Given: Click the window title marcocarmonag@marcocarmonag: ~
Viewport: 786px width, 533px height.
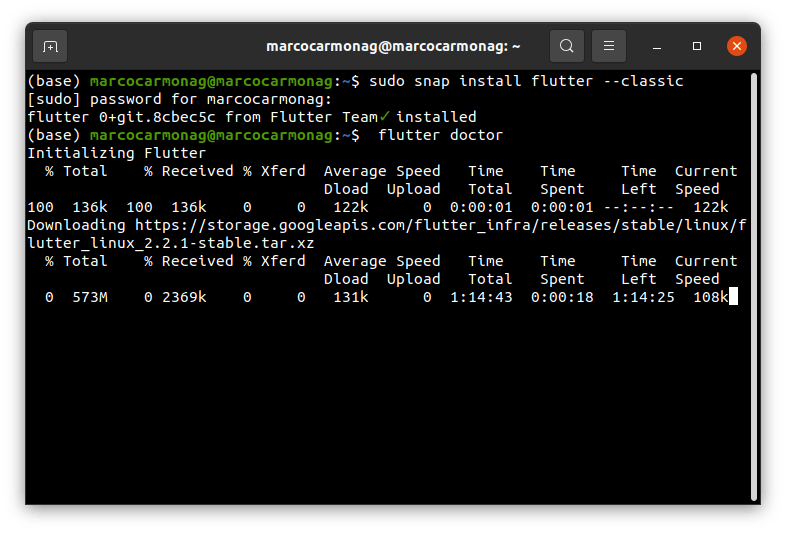Looking at the screenshot, I should click(393, 46).
